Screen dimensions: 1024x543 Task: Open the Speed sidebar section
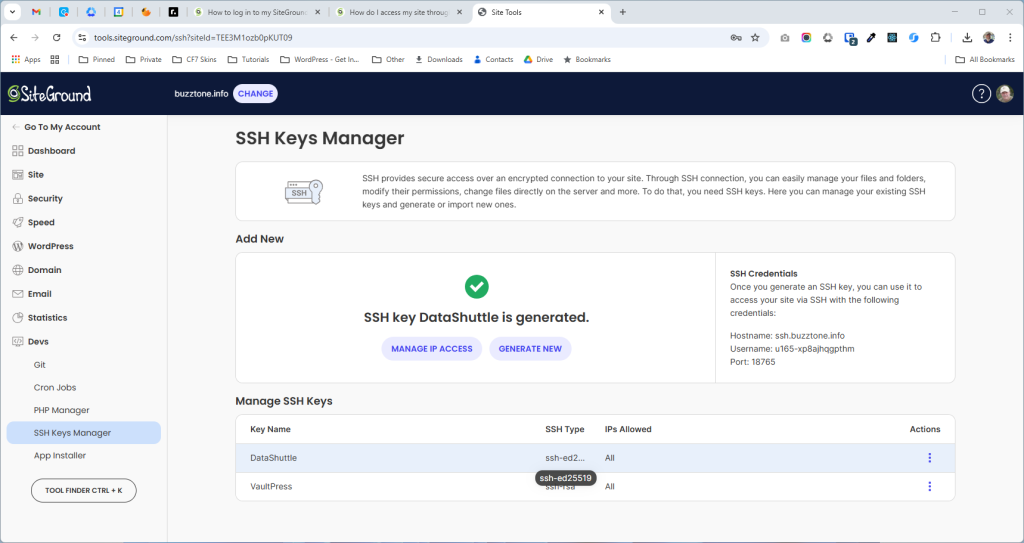[41, 223]
